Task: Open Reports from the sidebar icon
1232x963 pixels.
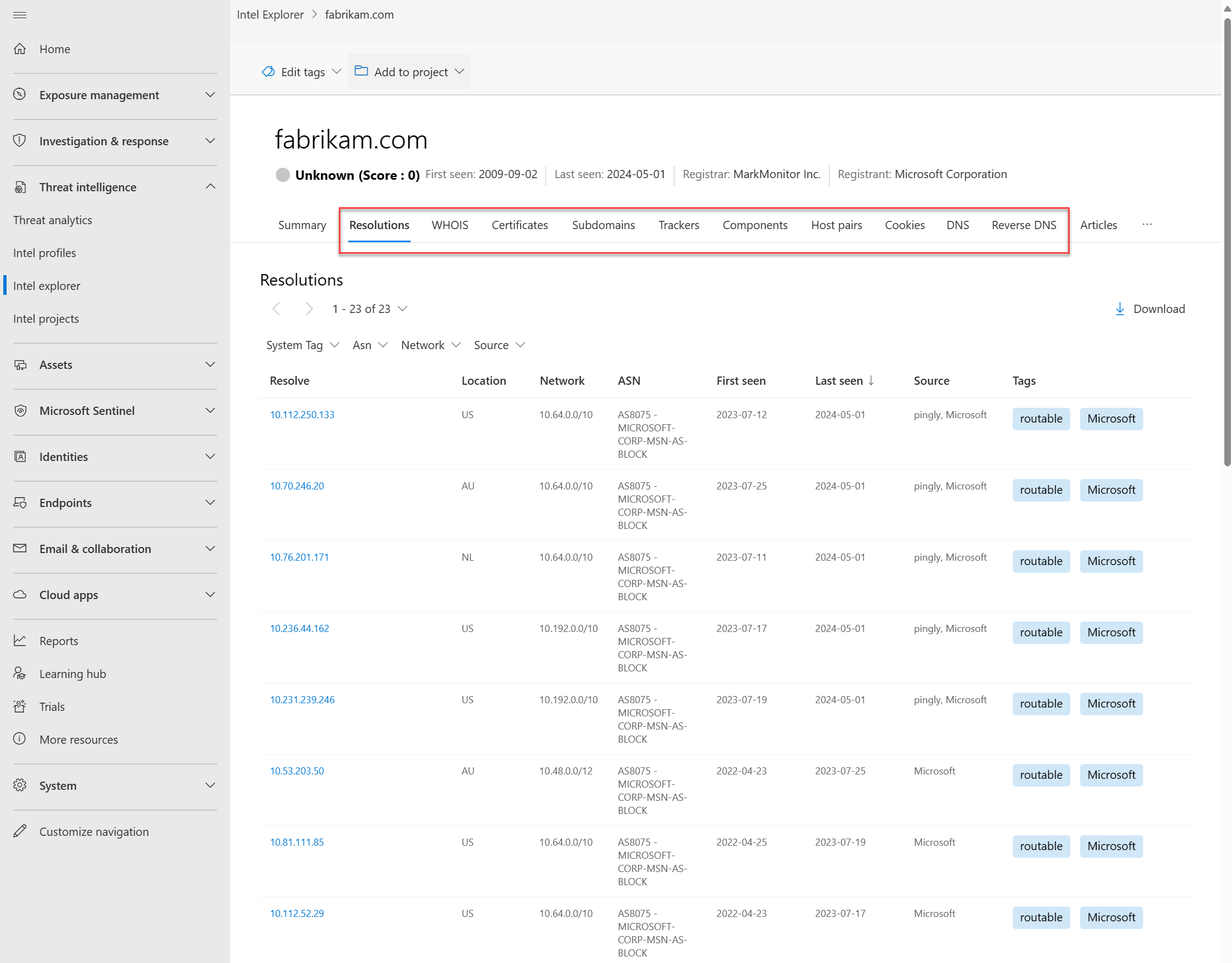Action: click(20, 641)
